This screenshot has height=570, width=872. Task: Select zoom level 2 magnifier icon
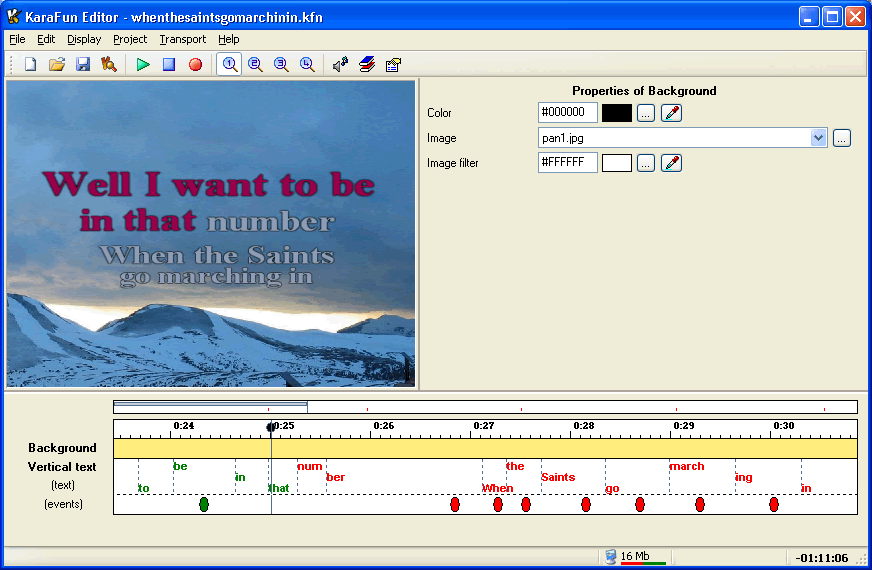click(255, 64)
